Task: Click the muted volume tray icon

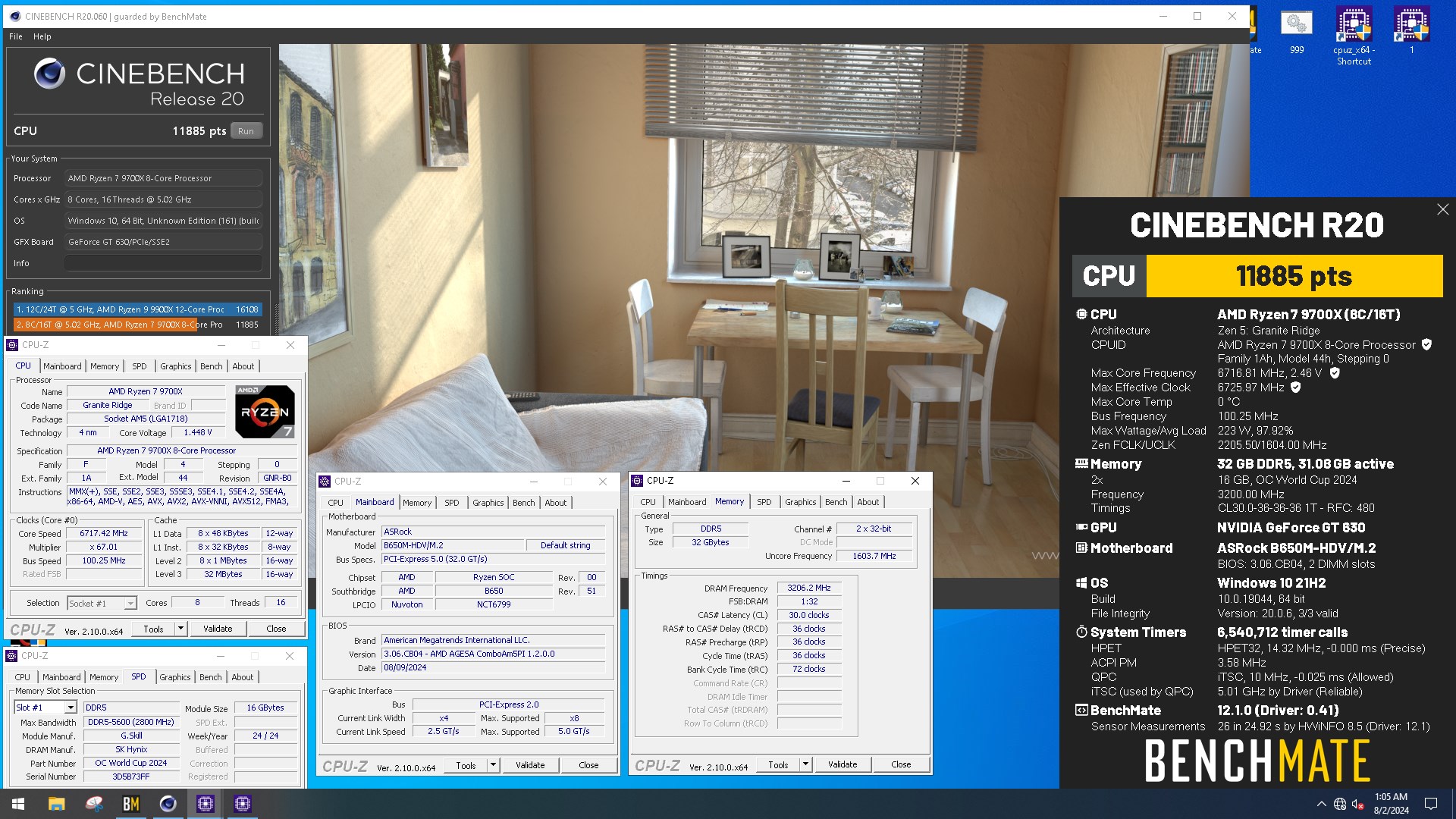Action: tap(1358, 804)
